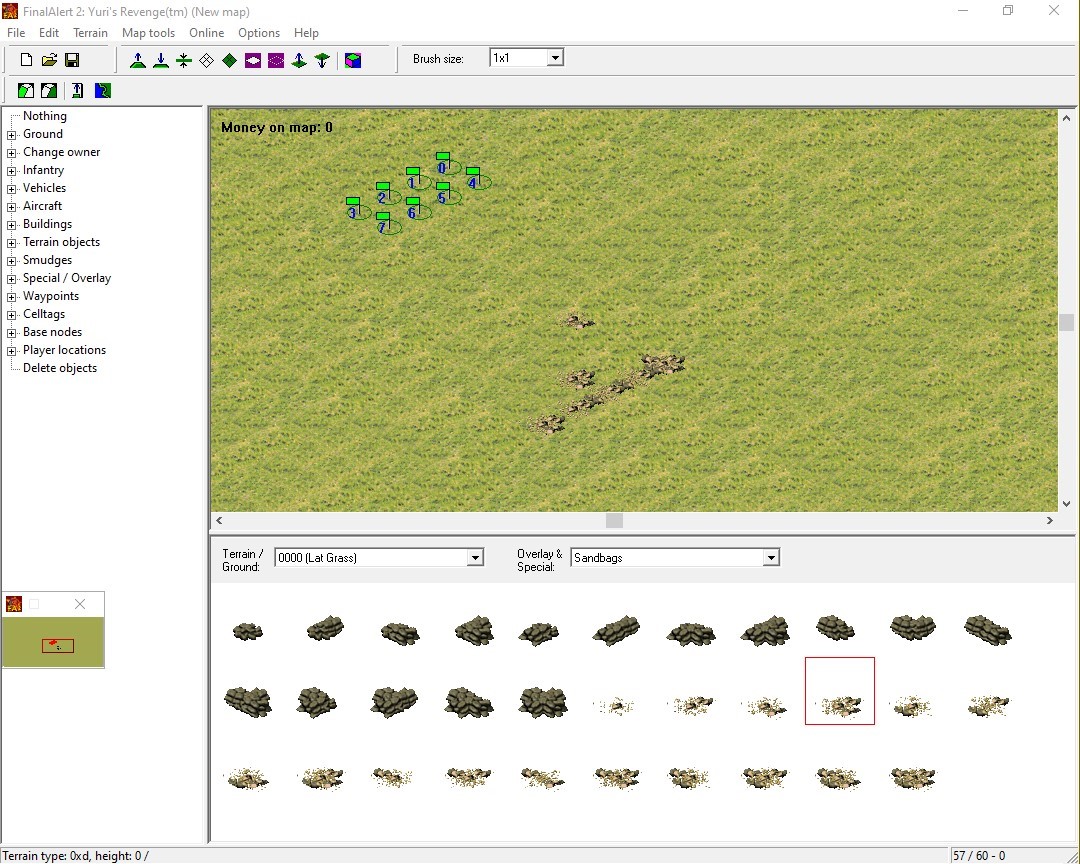
Task: Click the map's scroll down arrow
Action: 1066,504
